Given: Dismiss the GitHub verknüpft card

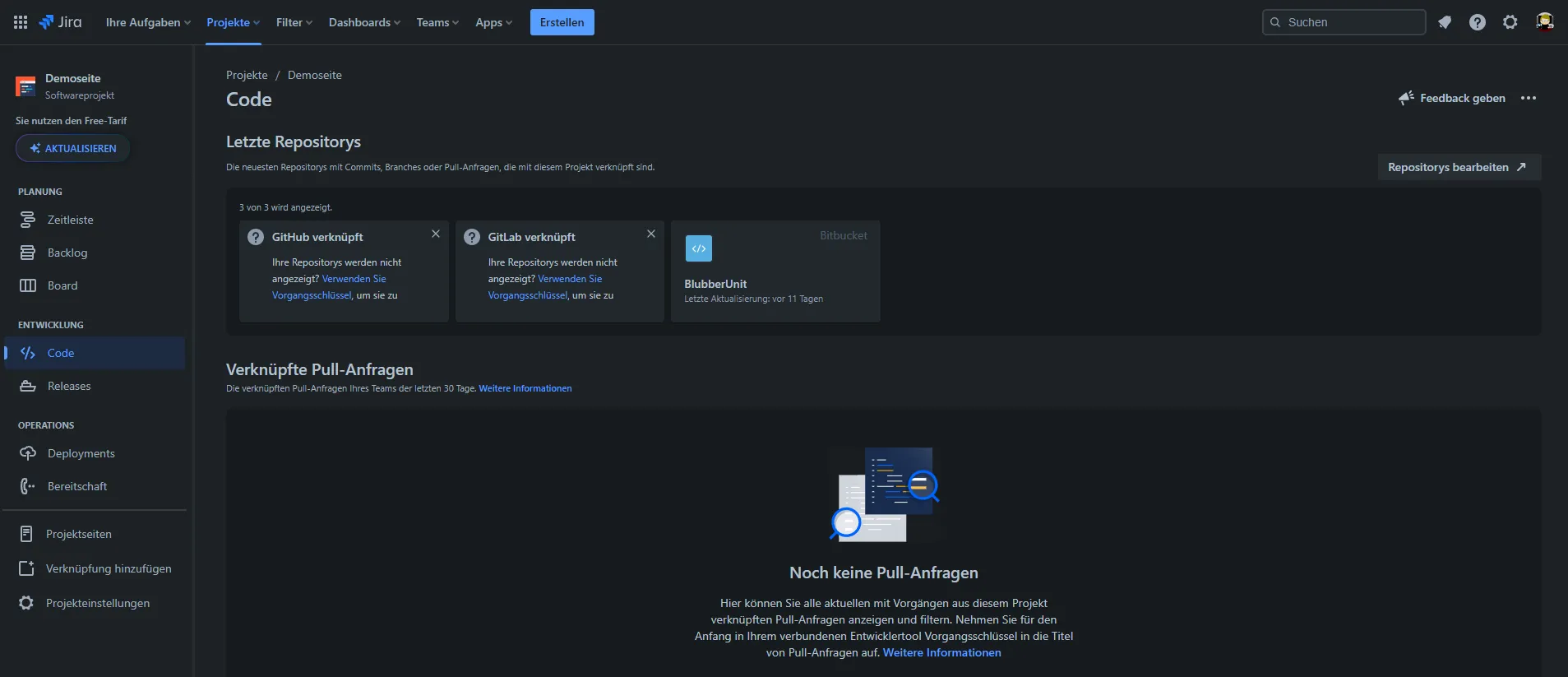Looking at the screenshot, I should 436,234.
